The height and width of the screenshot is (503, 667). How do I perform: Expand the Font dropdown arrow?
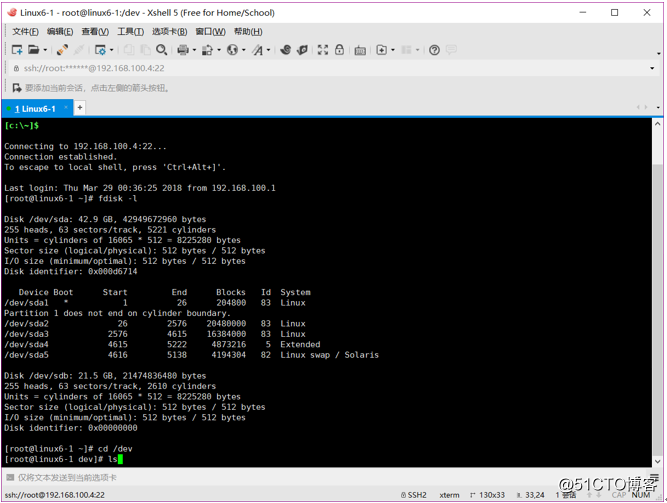pos(268,50)
